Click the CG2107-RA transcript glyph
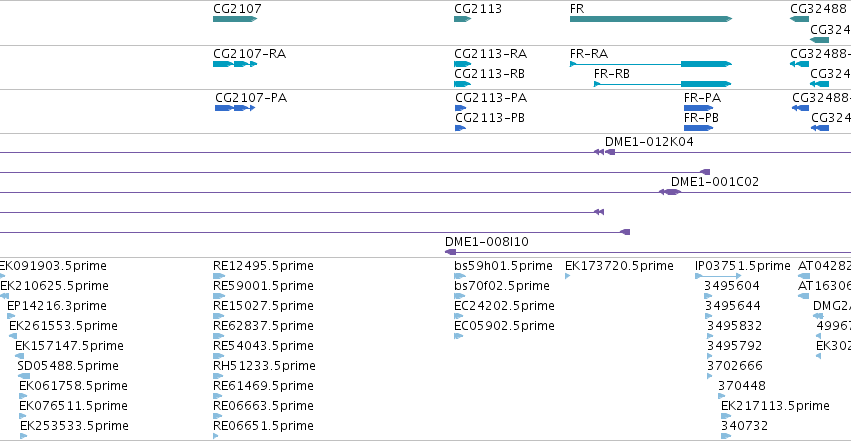Image resolution: width=851 pixels, height=441 pixels. (235, 64)
